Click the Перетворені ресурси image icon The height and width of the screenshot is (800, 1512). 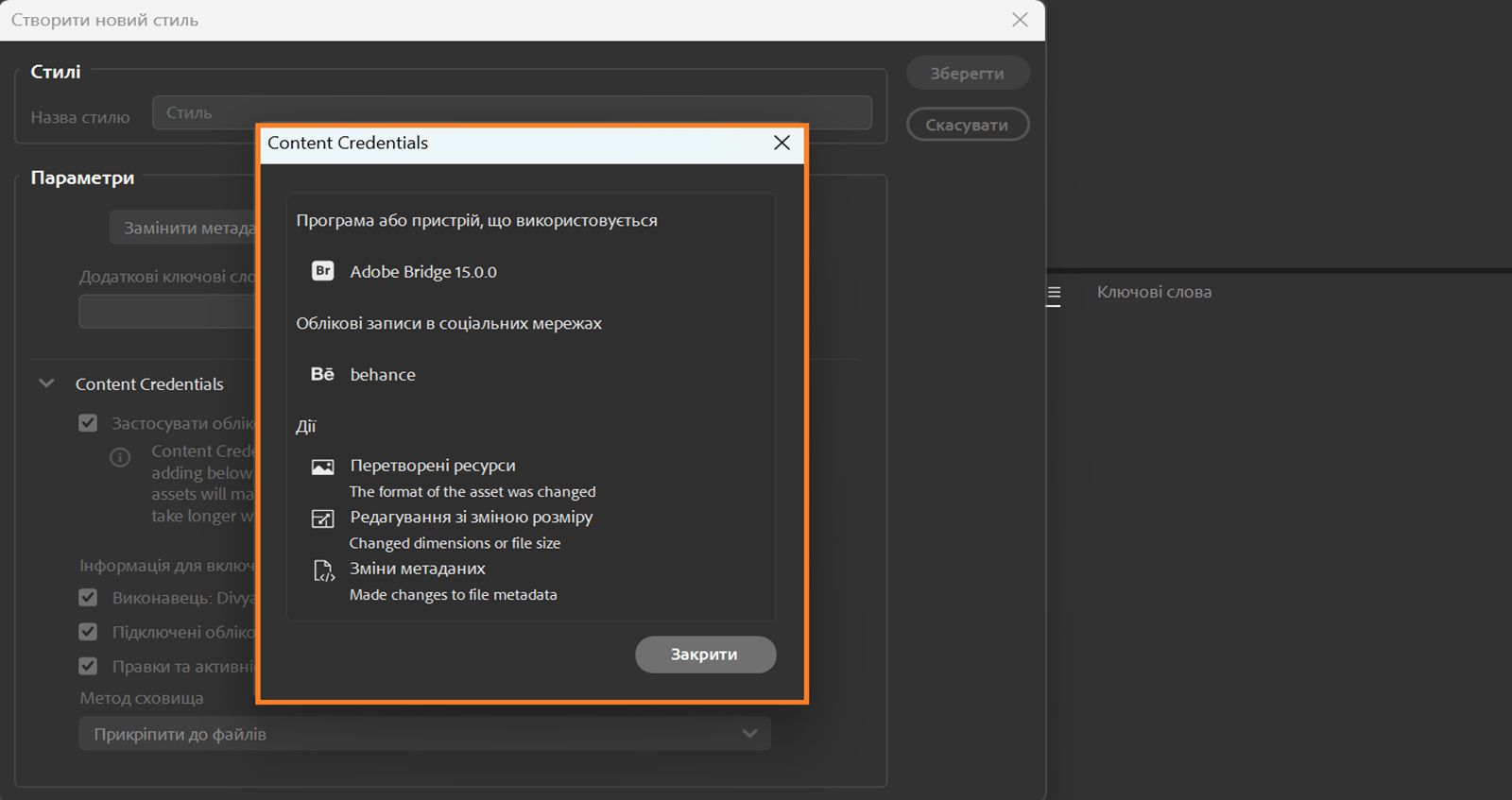click(323, 467)
